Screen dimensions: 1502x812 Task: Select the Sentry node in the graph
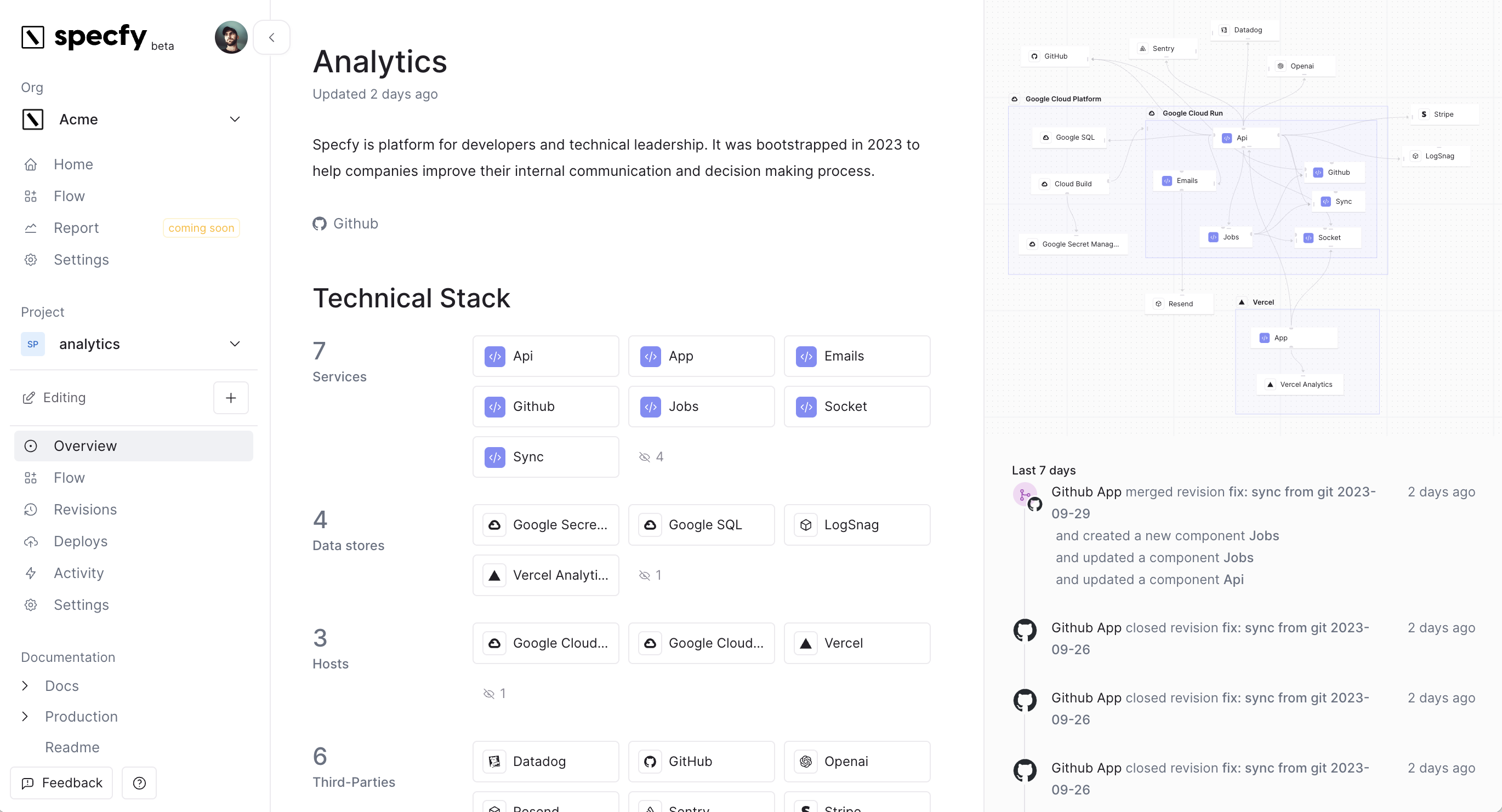coord(1163,48)
